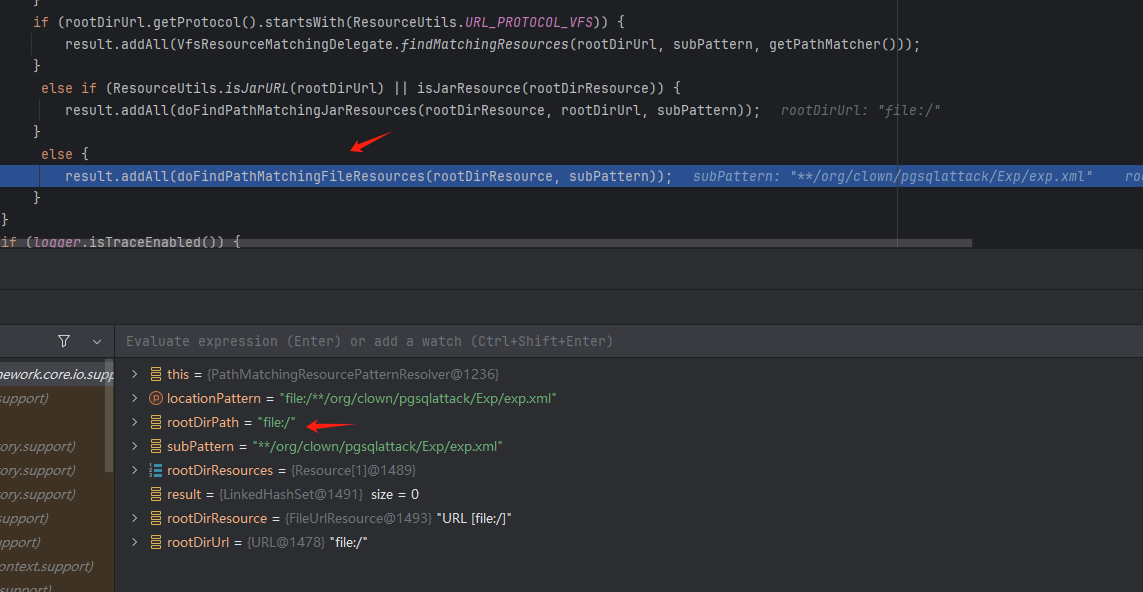
Task: Click the isJarResource method call
Action: (469, 88)
